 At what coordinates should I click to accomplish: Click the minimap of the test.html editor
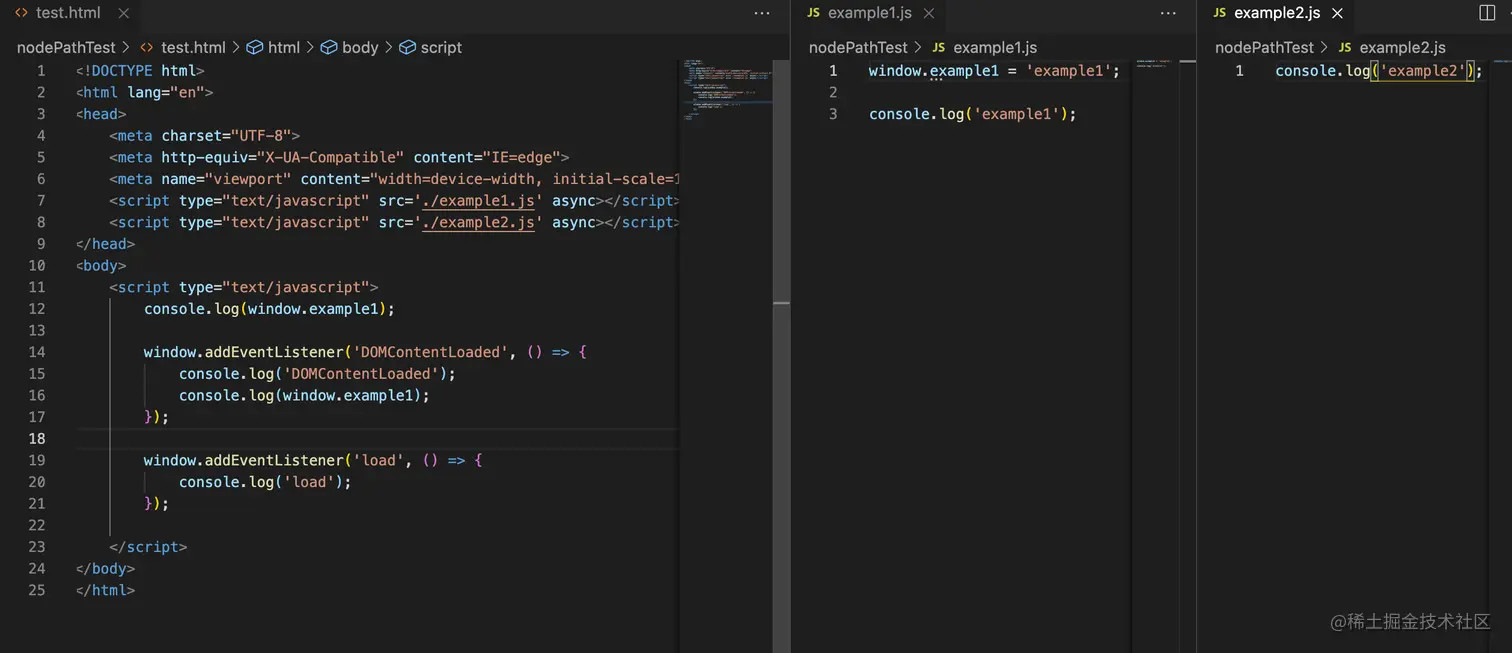click(x=727, y=90)
